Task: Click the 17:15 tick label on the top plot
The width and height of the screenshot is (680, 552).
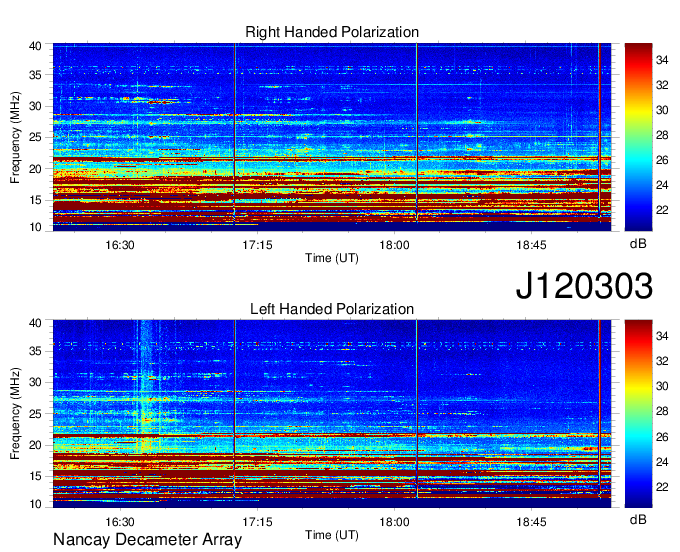Action: coord(257,245)
